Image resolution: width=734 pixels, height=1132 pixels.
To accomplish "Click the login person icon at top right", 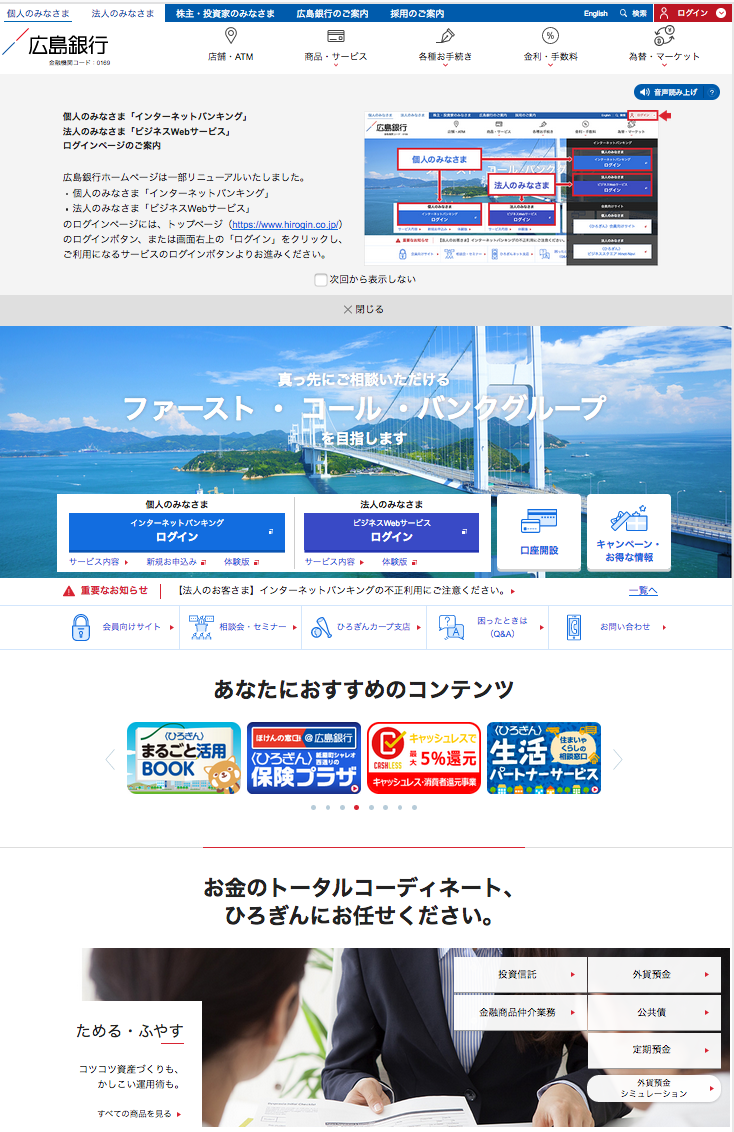I will coord(664,13).
